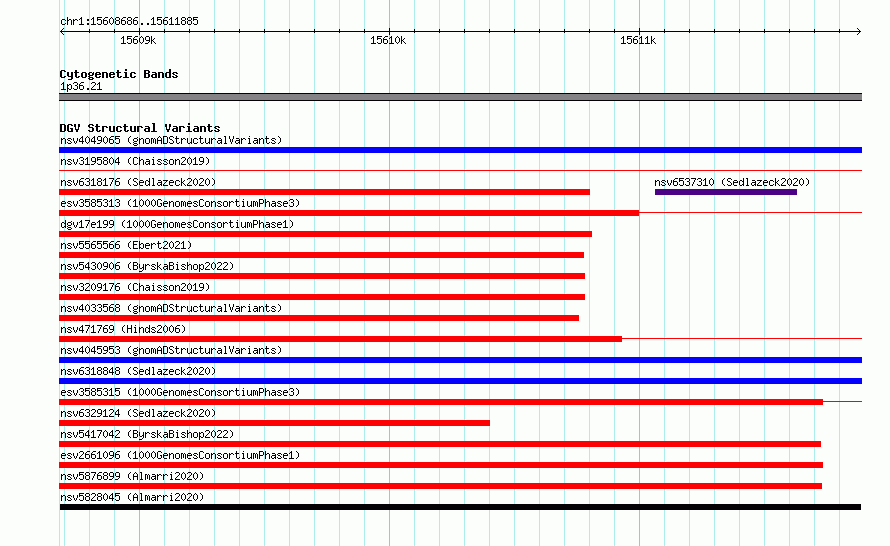This screenshot has width=890, height=546.
Task: Open the esv2661096 (1000GenomesConsortiumPhase1) label
Action: (x=180, y=455)
